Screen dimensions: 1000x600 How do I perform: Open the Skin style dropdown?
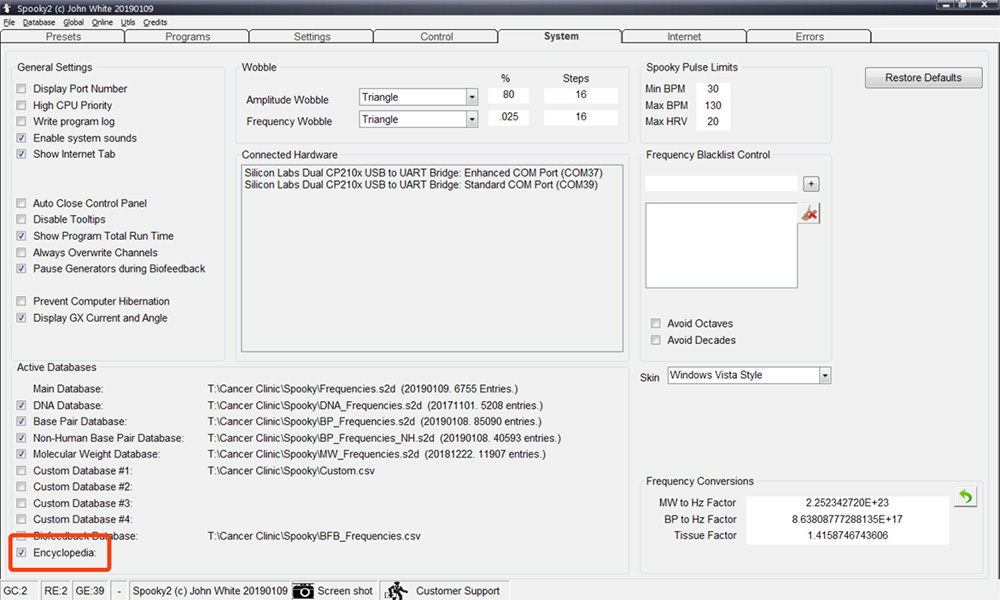[824, 376]
